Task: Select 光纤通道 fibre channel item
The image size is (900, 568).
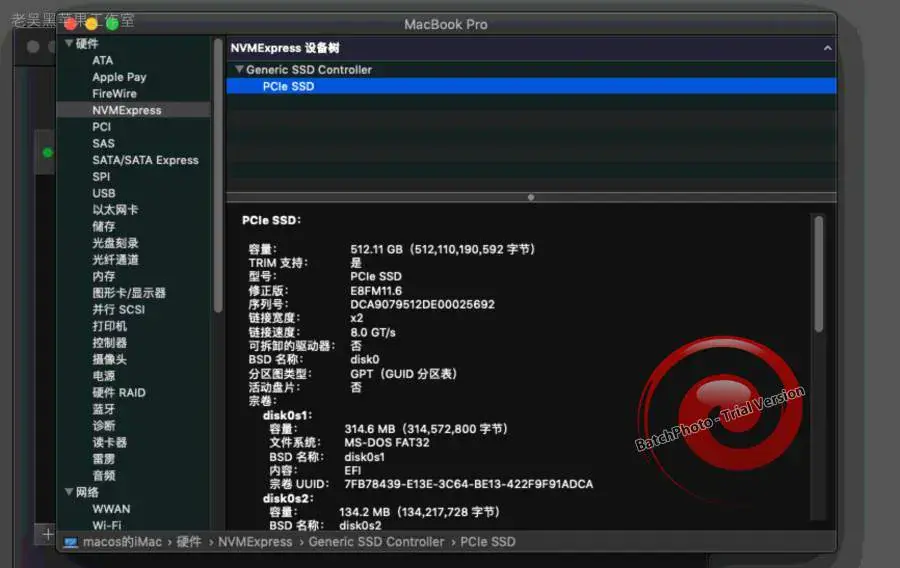Action: pos(115,260)
